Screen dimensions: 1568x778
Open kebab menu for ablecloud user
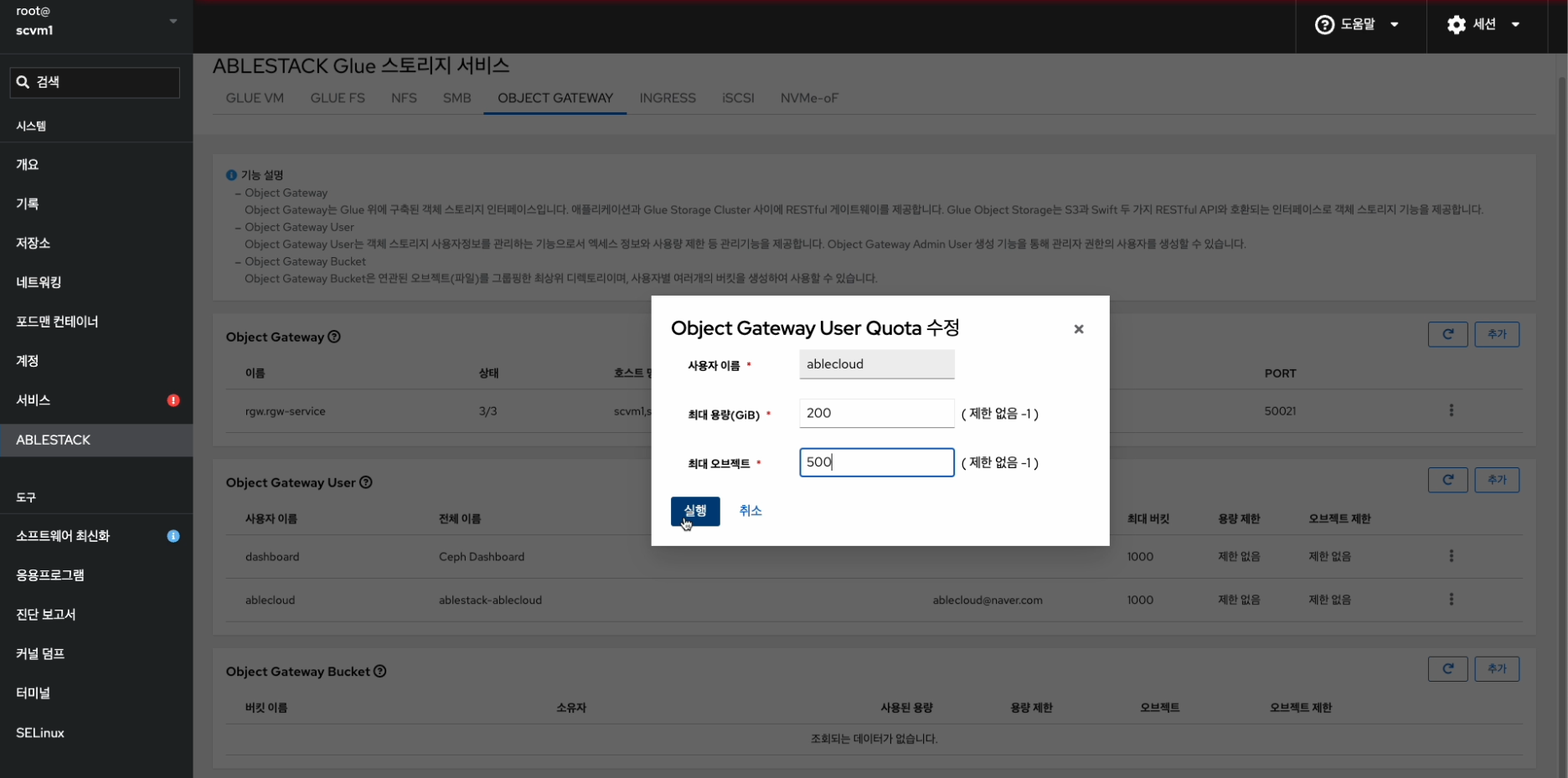[1451, 600]
